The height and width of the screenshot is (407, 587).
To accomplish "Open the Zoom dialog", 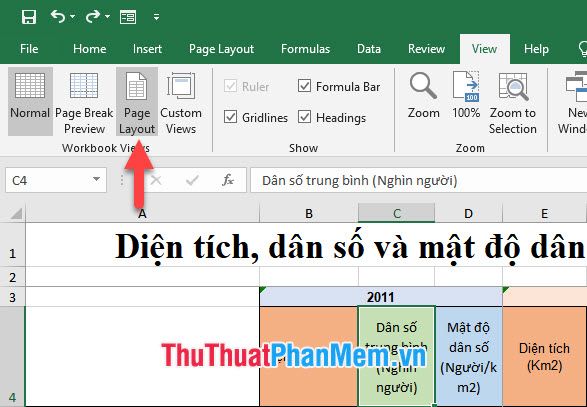I will [x=423, y=95].
